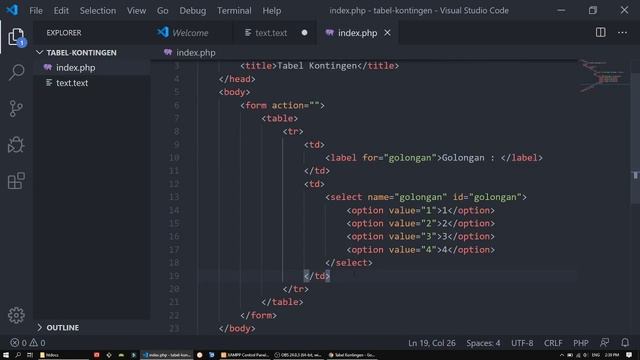Screen dimensions: 640x360
Task: Click the VS Code logo in title bar
Action: [x=12, y=10]
